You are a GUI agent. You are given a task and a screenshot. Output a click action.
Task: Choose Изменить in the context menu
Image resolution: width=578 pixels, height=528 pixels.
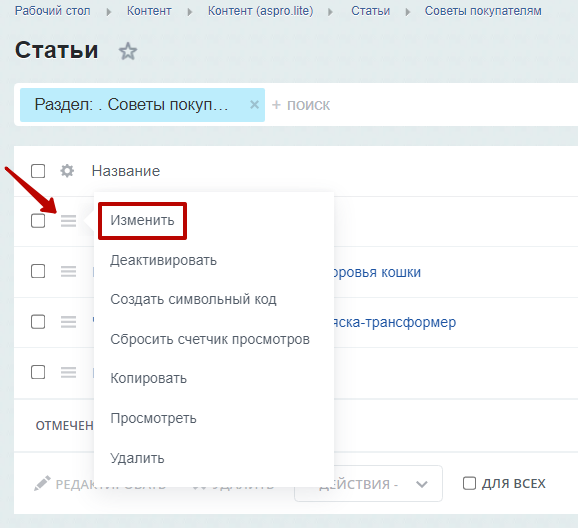[142, 220]
